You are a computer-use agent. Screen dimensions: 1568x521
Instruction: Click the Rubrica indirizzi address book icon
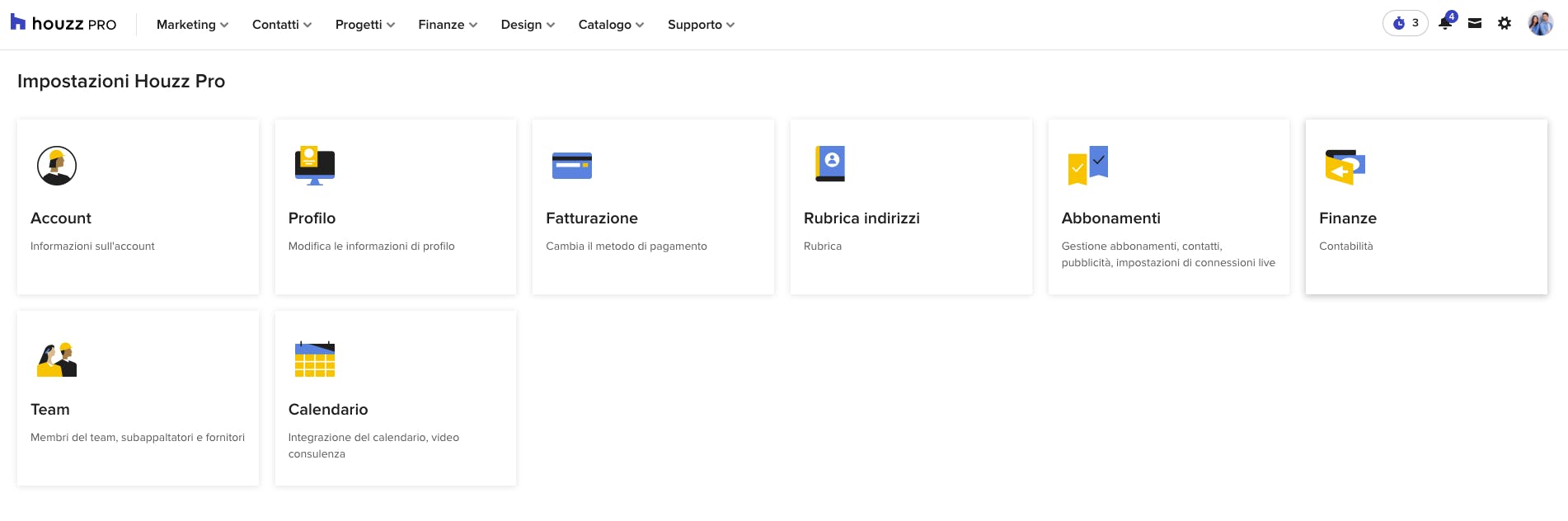pos(830,163)
